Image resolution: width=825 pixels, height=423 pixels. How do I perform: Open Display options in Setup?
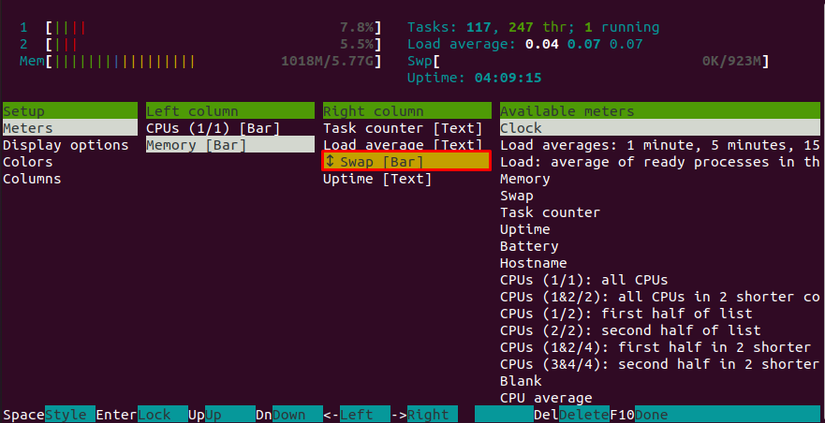pyautogui.click(x=66, y=145)
